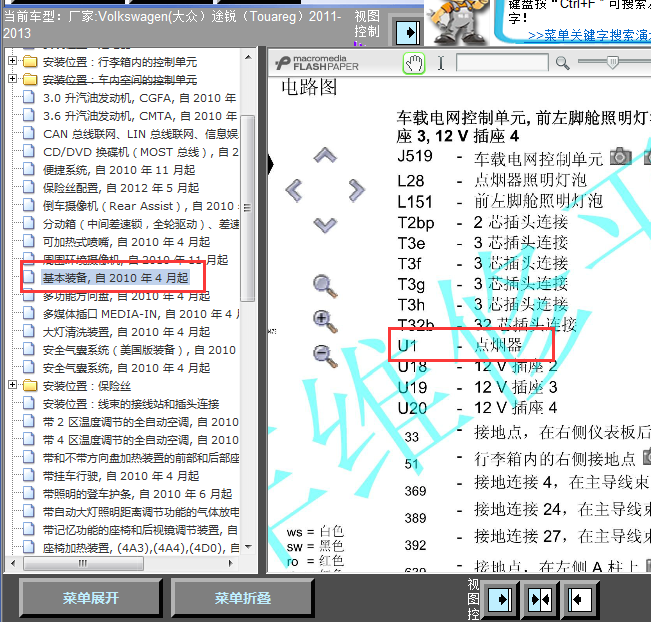
Task: Click bottom view control split-center button
Action: [540, 599]
